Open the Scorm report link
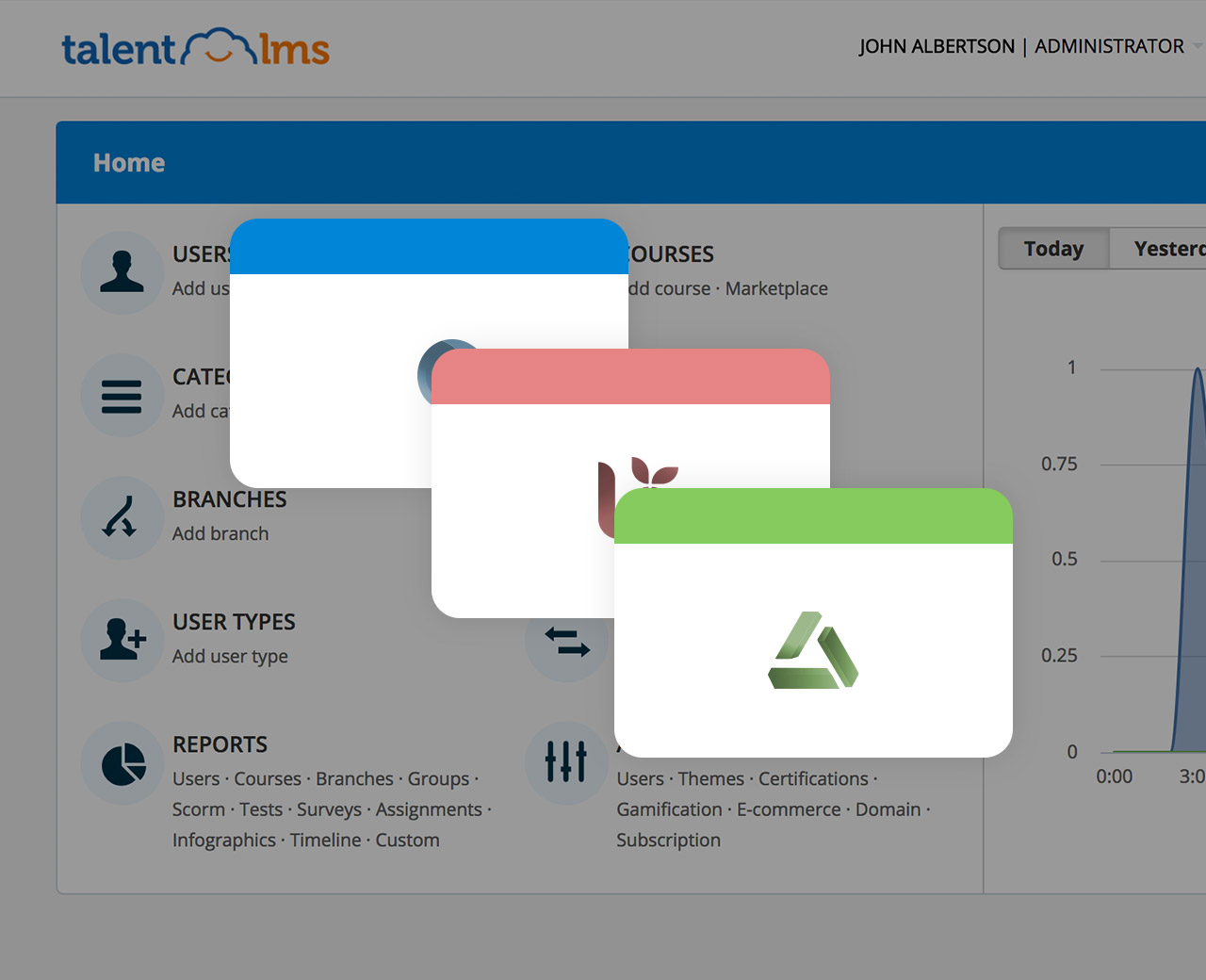 point(199,809)
